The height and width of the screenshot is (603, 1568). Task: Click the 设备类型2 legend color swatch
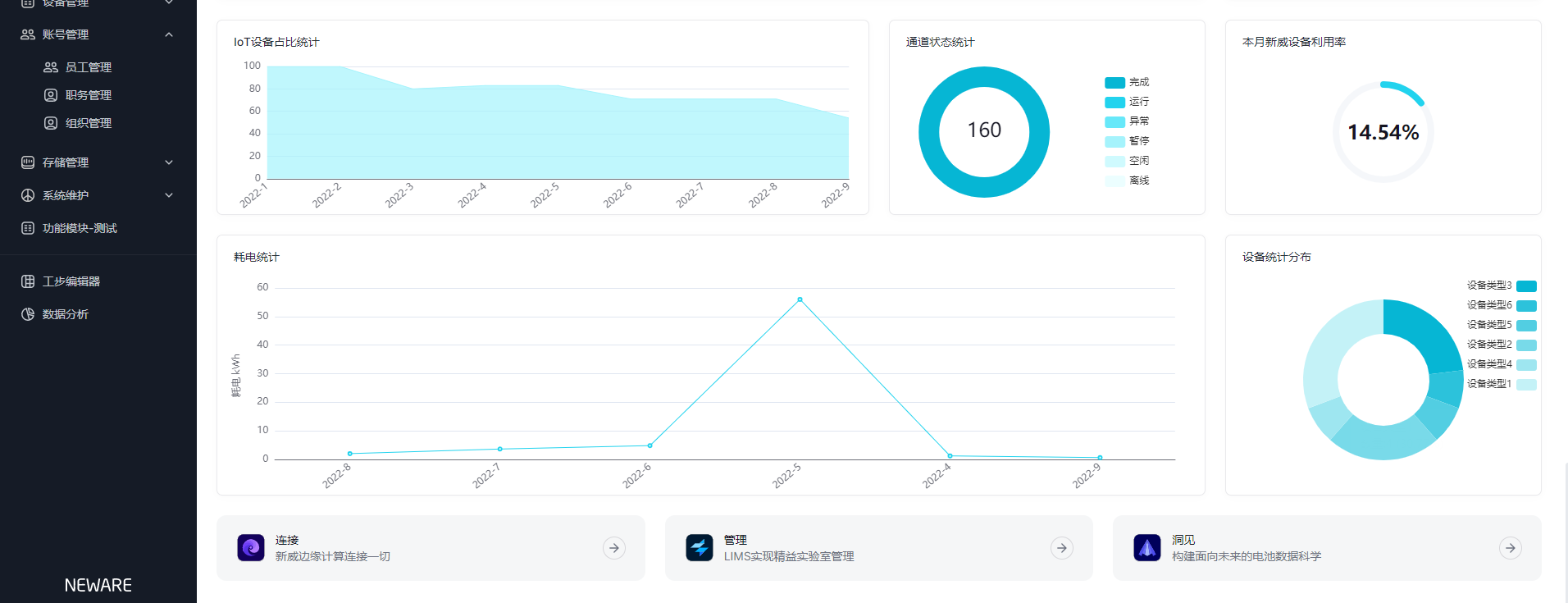click(x=1526, y=345)
